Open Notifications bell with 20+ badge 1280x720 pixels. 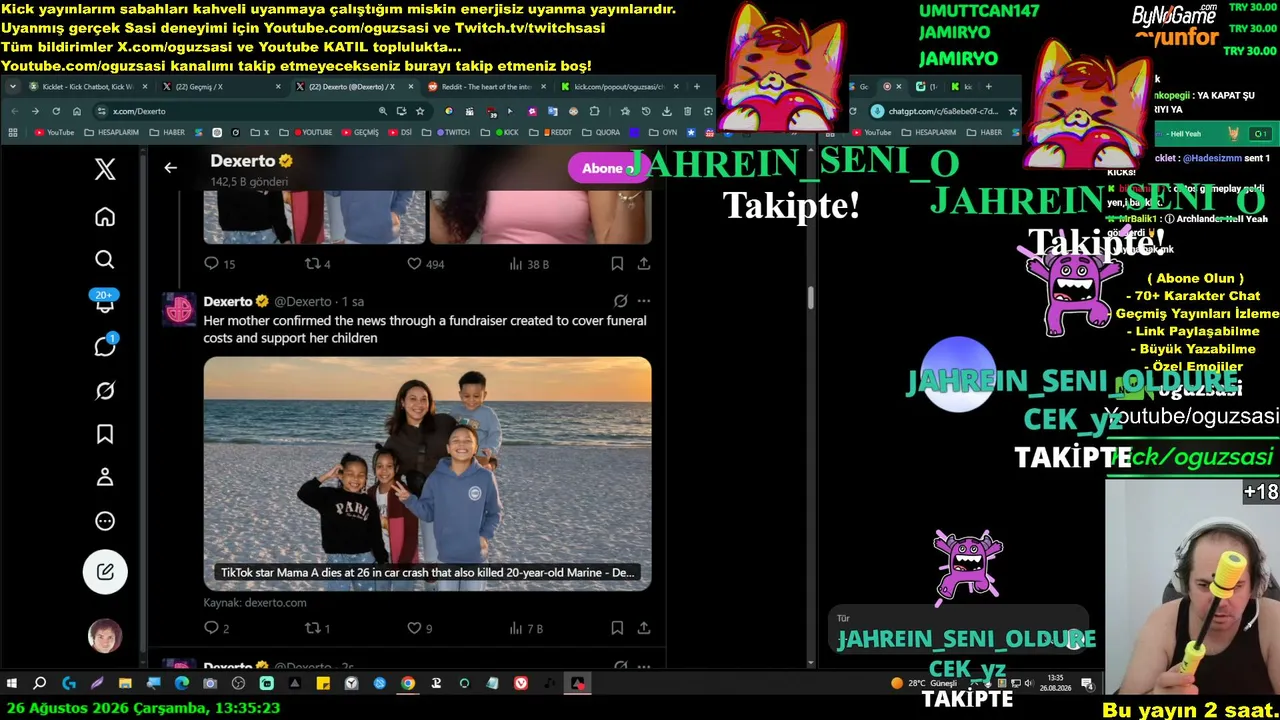pos(105,303)
